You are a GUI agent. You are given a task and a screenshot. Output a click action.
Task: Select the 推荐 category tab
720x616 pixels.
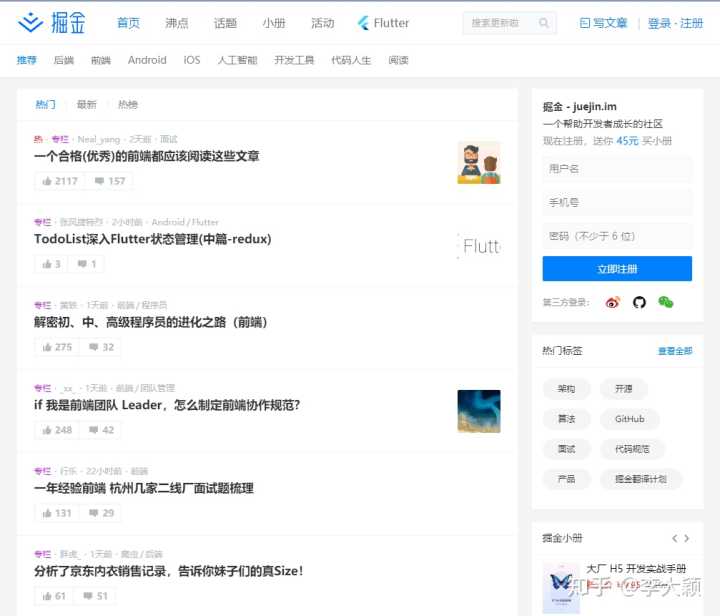point(27,60)
